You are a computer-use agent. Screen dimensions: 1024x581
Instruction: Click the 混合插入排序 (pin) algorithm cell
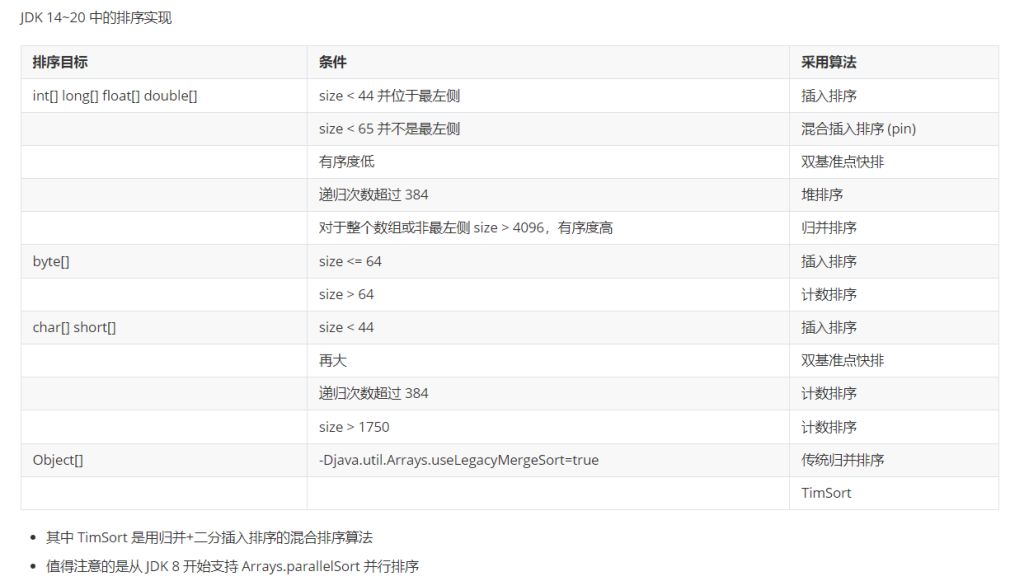point(858,129)
